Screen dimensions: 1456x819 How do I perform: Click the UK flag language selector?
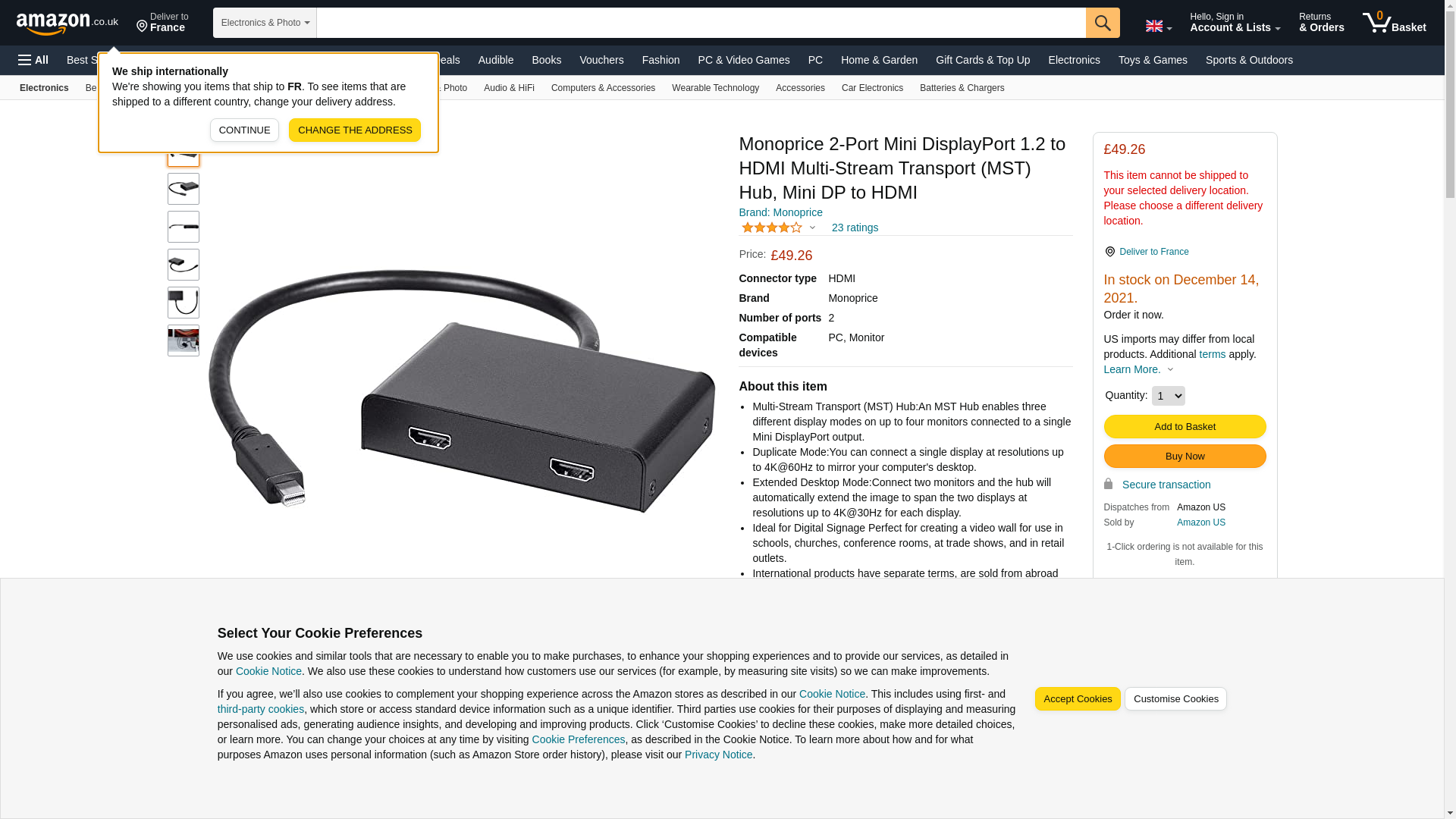click(1158, 26)
